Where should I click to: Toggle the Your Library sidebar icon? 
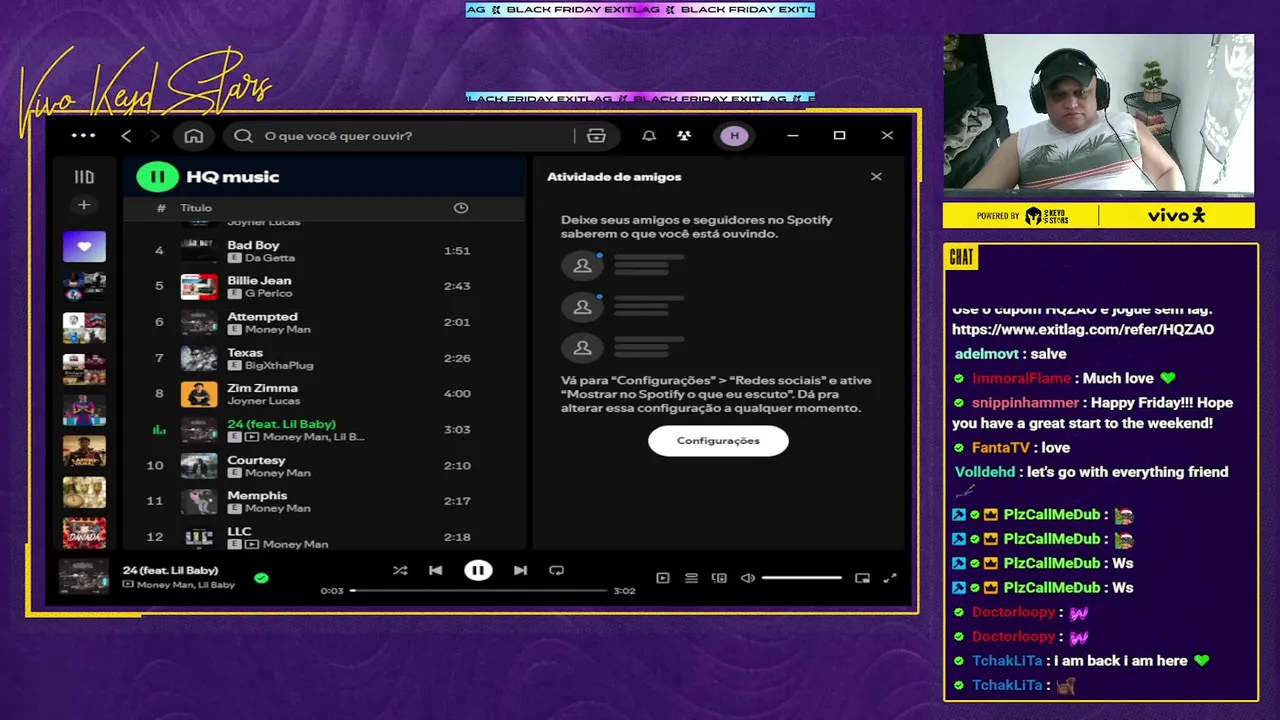tap(84, 177)
